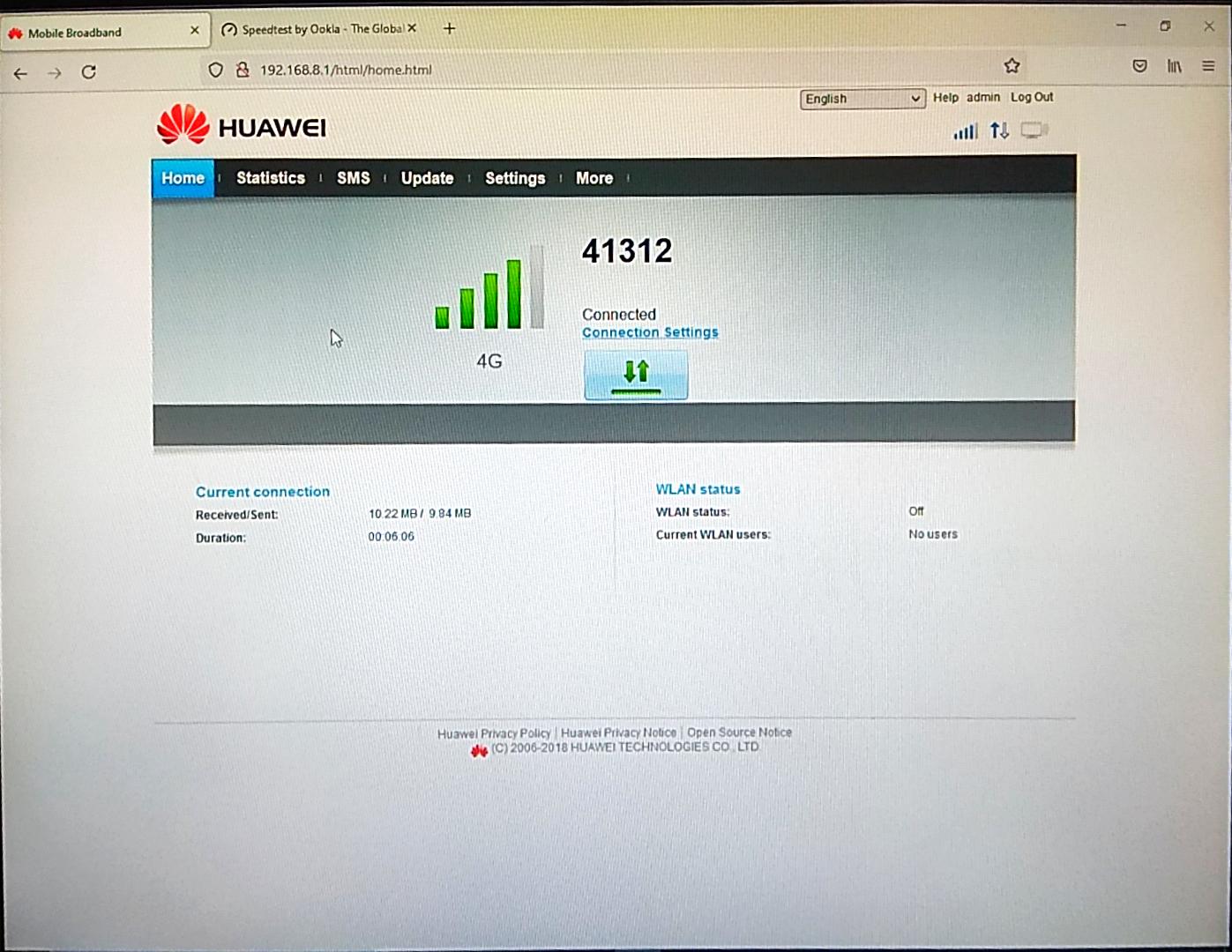Screen dimensions: 1232x952
Task: Toggle the mobile data connection button
Action: [636, 375]
